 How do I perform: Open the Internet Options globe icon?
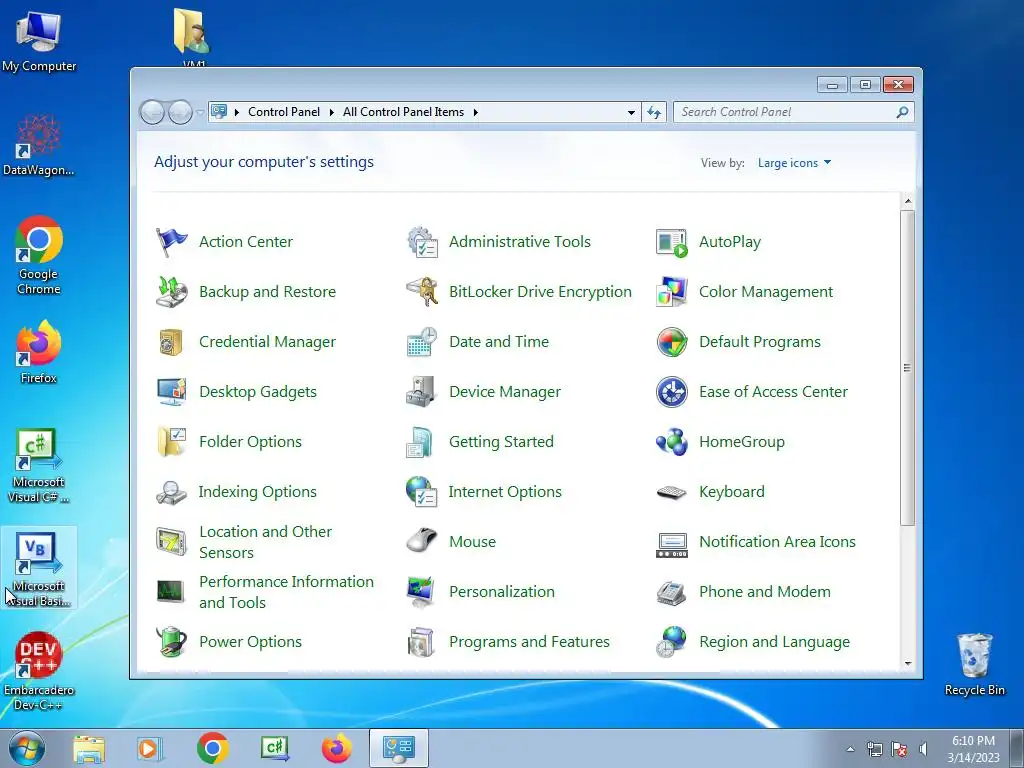click(422, 492)
